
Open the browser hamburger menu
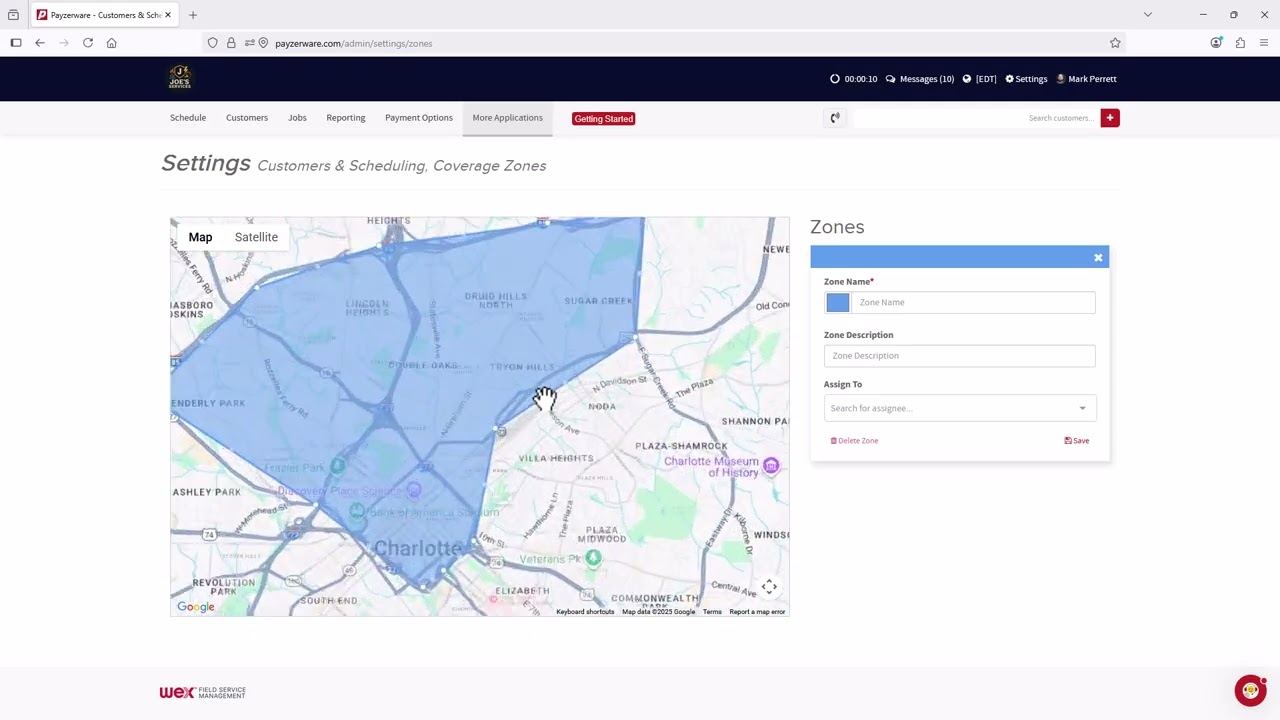point(1264,43)
